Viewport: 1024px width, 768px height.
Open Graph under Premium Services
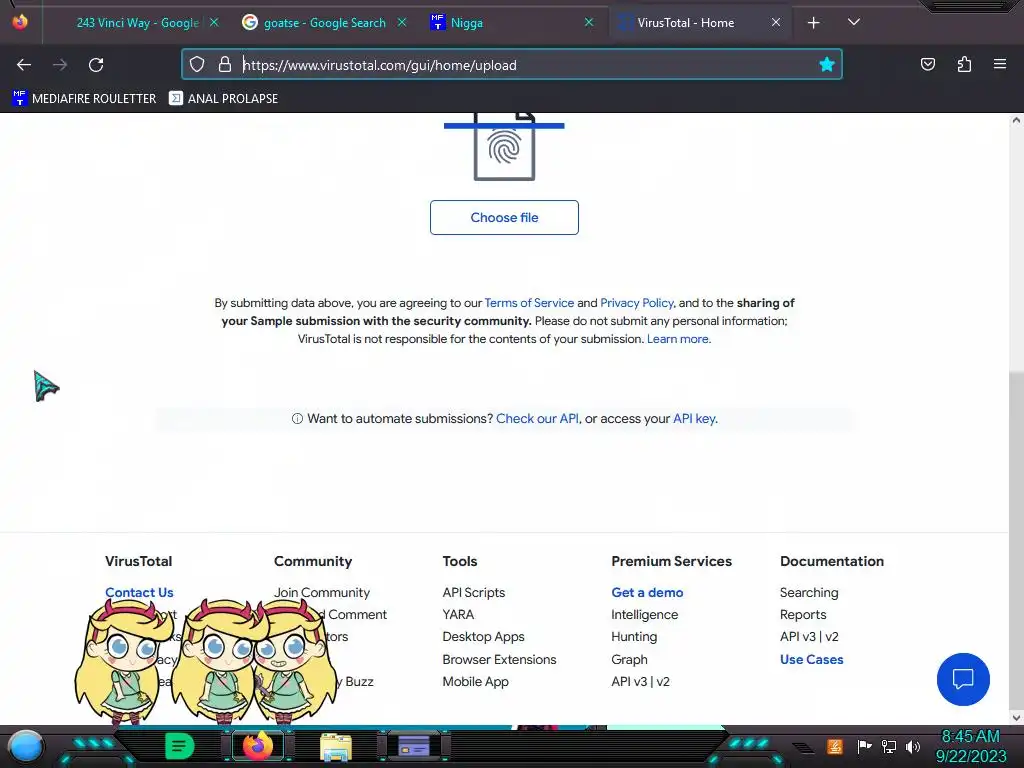[630, 660]
